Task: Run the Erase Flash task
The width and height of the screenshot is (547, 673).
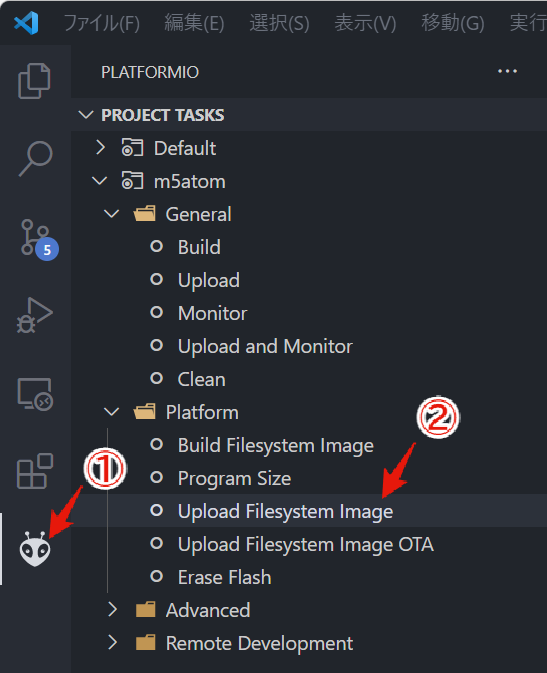Action: [x=225, y=577]
